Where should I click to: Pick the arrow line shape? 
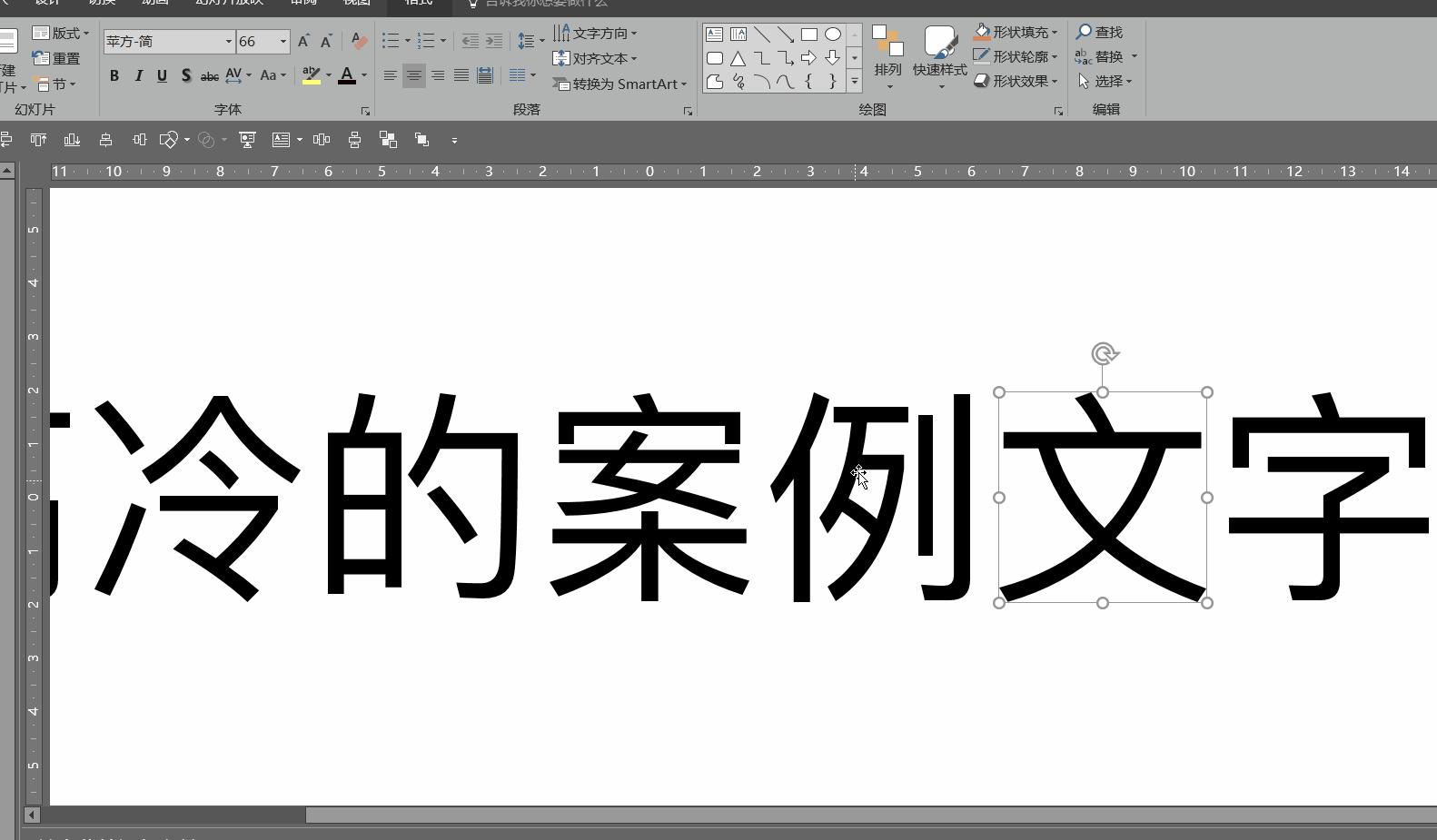click(786, 35)
